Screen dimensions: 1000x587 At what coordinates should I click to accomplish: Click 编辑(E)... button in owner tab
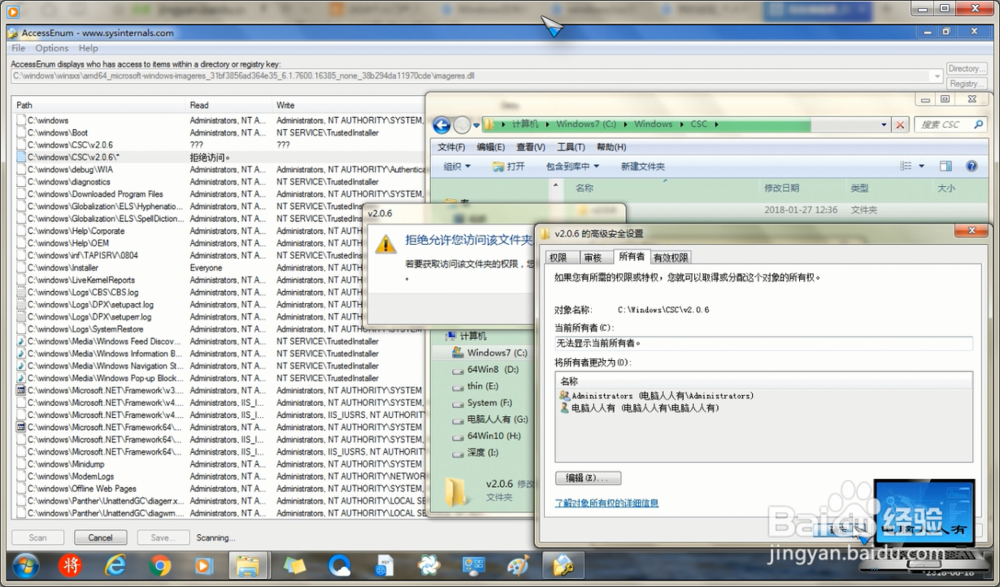pyautogui.click(x=588, y=478)
